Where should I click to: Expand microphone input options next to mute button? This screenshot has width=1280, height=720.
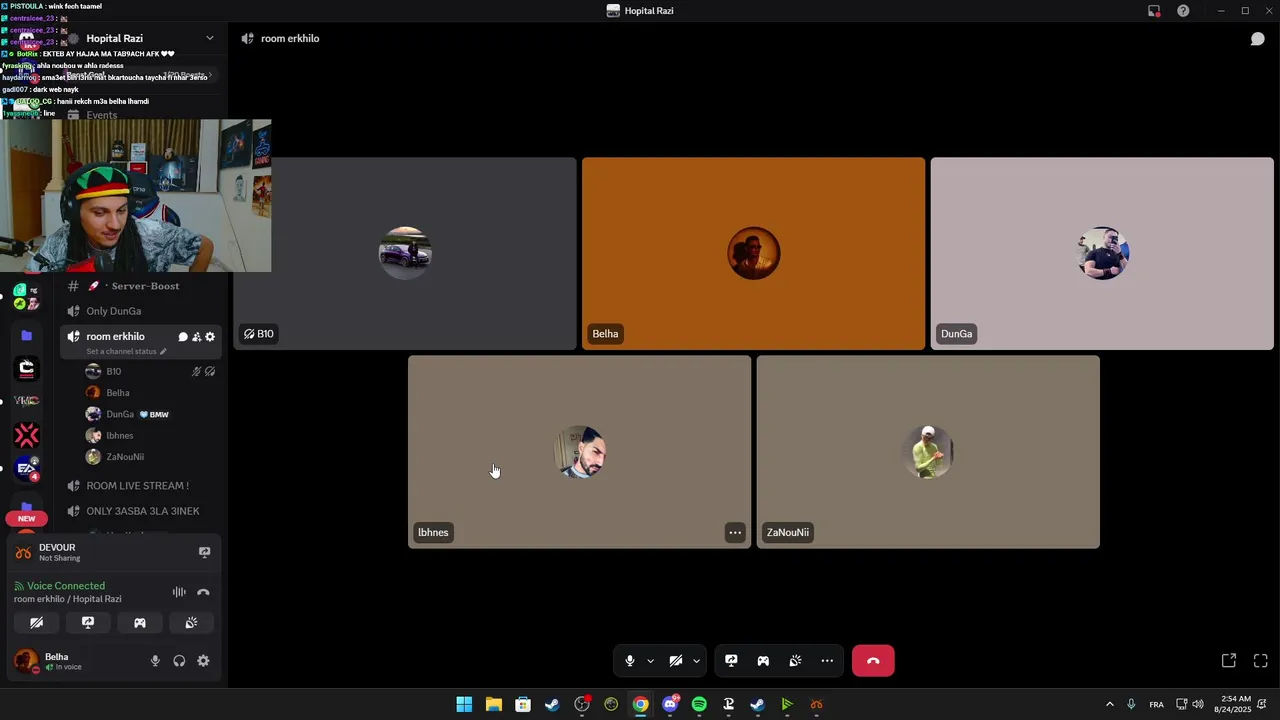coord(650,661)
